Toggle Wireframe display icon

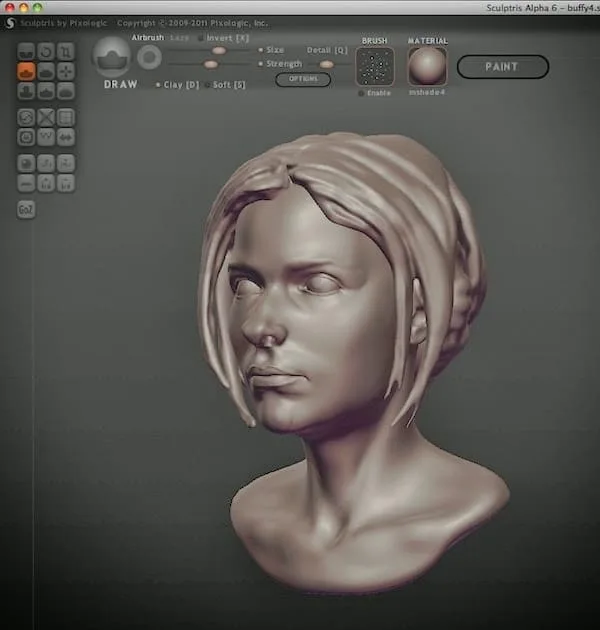[46, 137]
